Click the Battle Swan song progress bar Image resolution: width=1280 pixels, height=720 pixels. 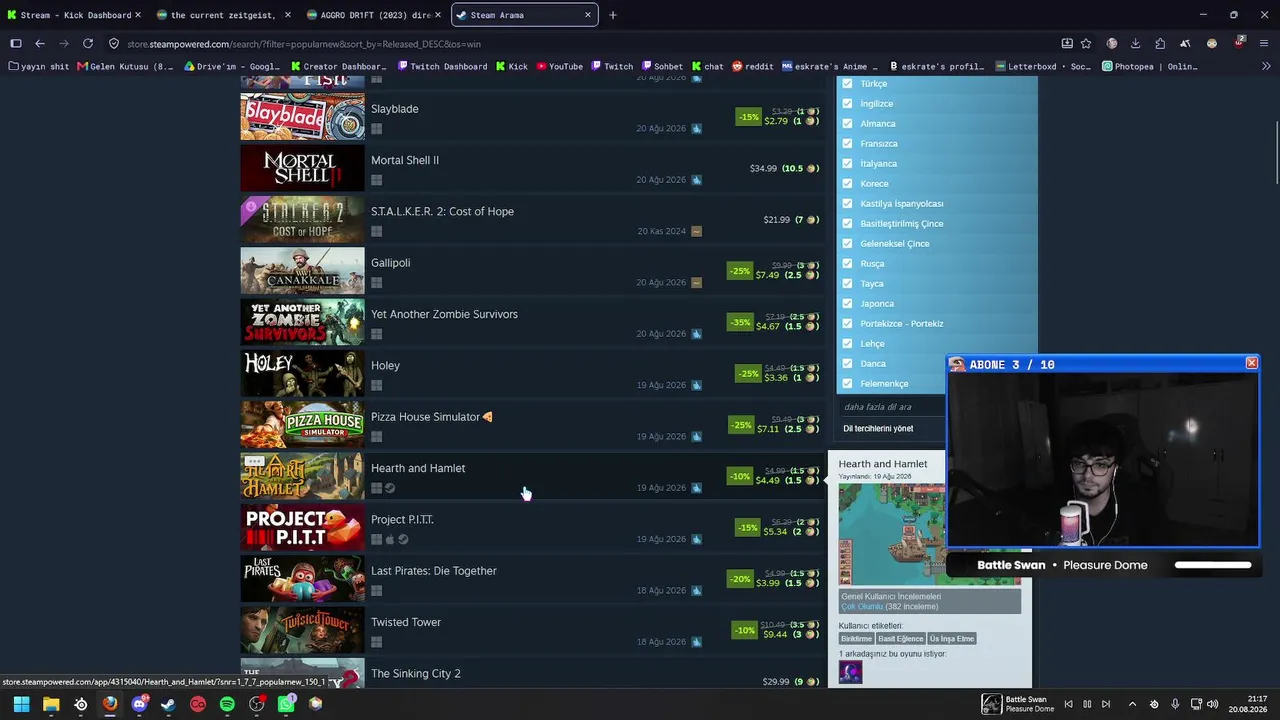point(1213,565)
